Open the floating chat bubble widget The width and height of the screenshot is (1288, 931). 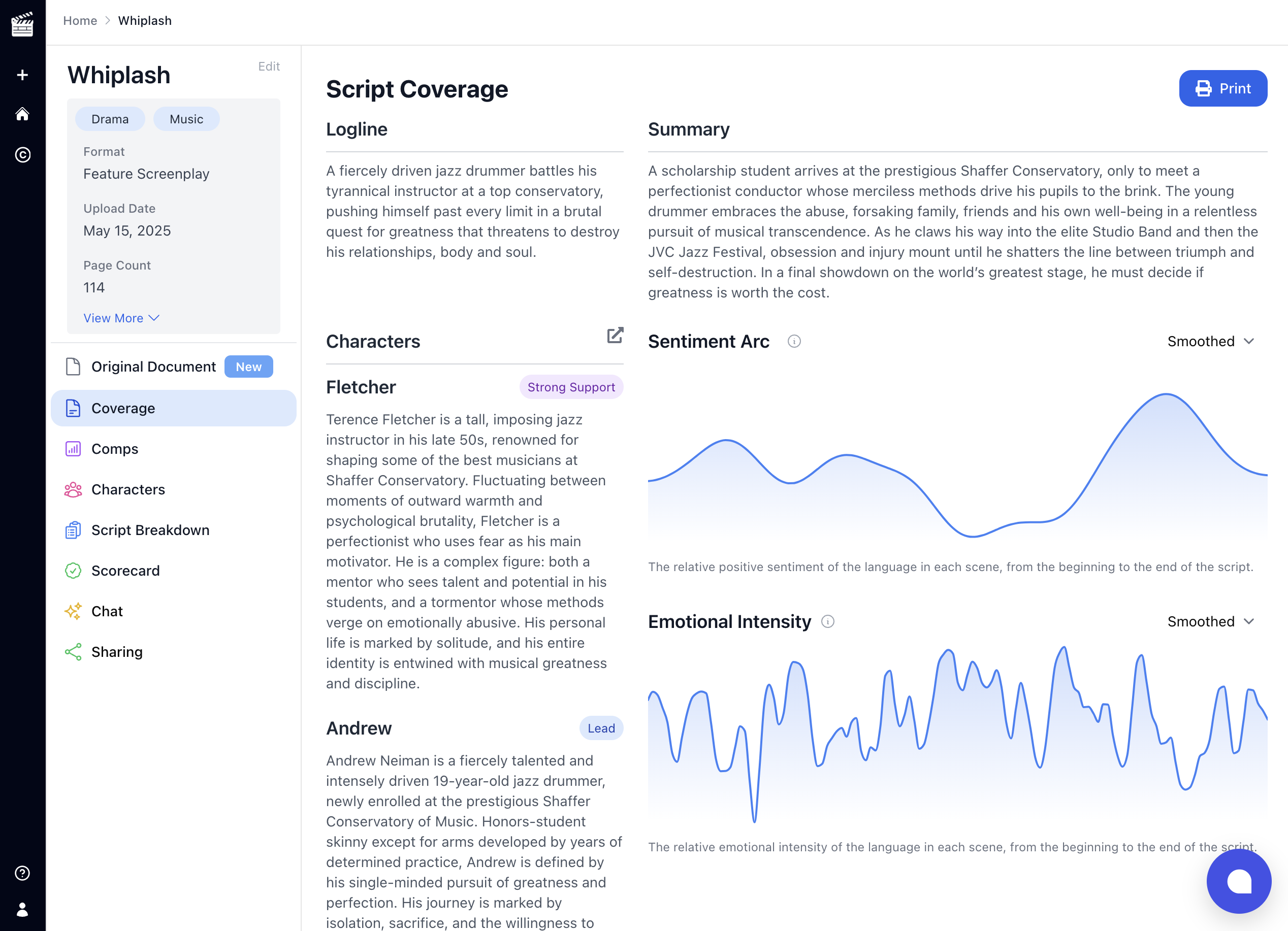coord(1239,881)
